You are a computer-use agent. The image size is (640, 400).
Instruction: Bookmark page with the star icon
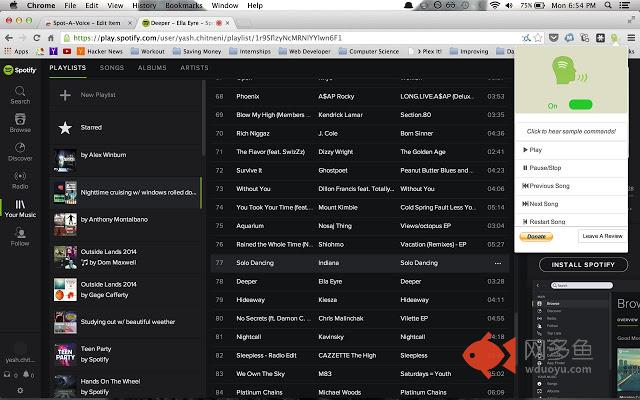click(x=538, y=38)
